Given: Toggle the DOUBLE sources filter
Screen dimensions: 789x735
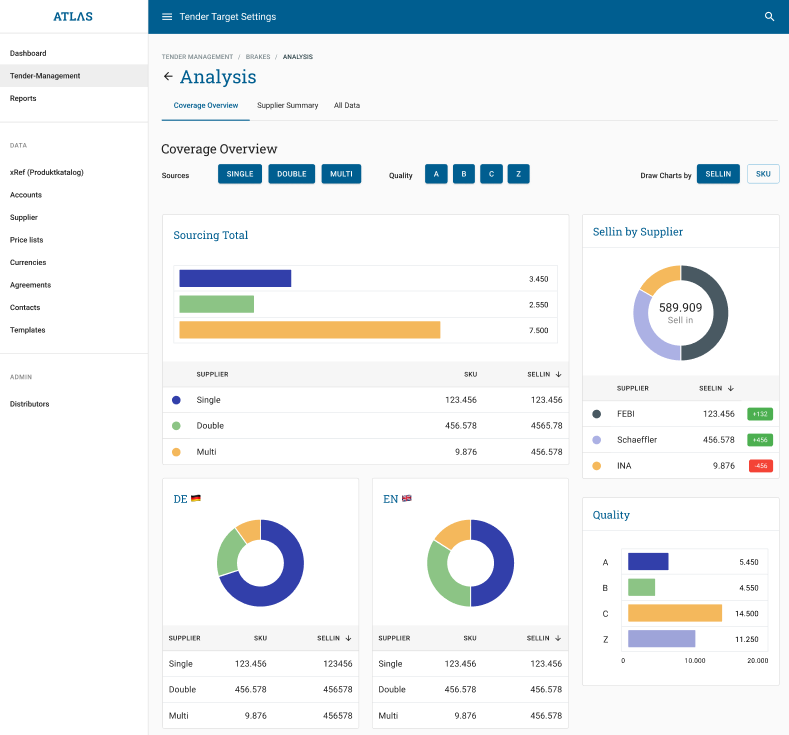Looking at the screenshot, I should pyautogui.click(x=292, y=174).
